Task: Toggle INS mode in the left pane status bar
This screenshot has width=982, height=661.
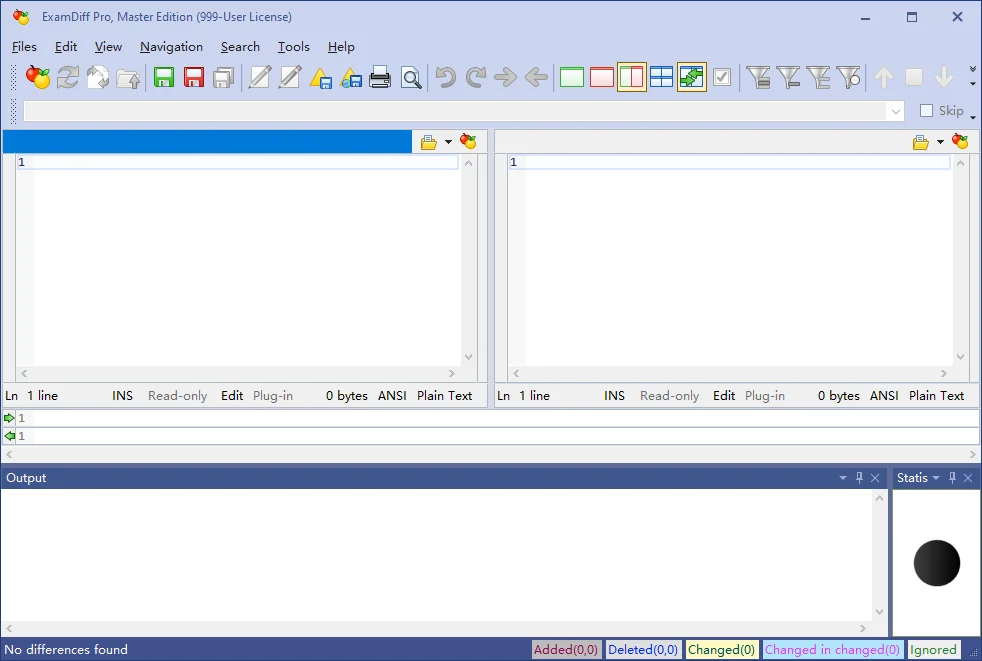Action: coord(122,396)
